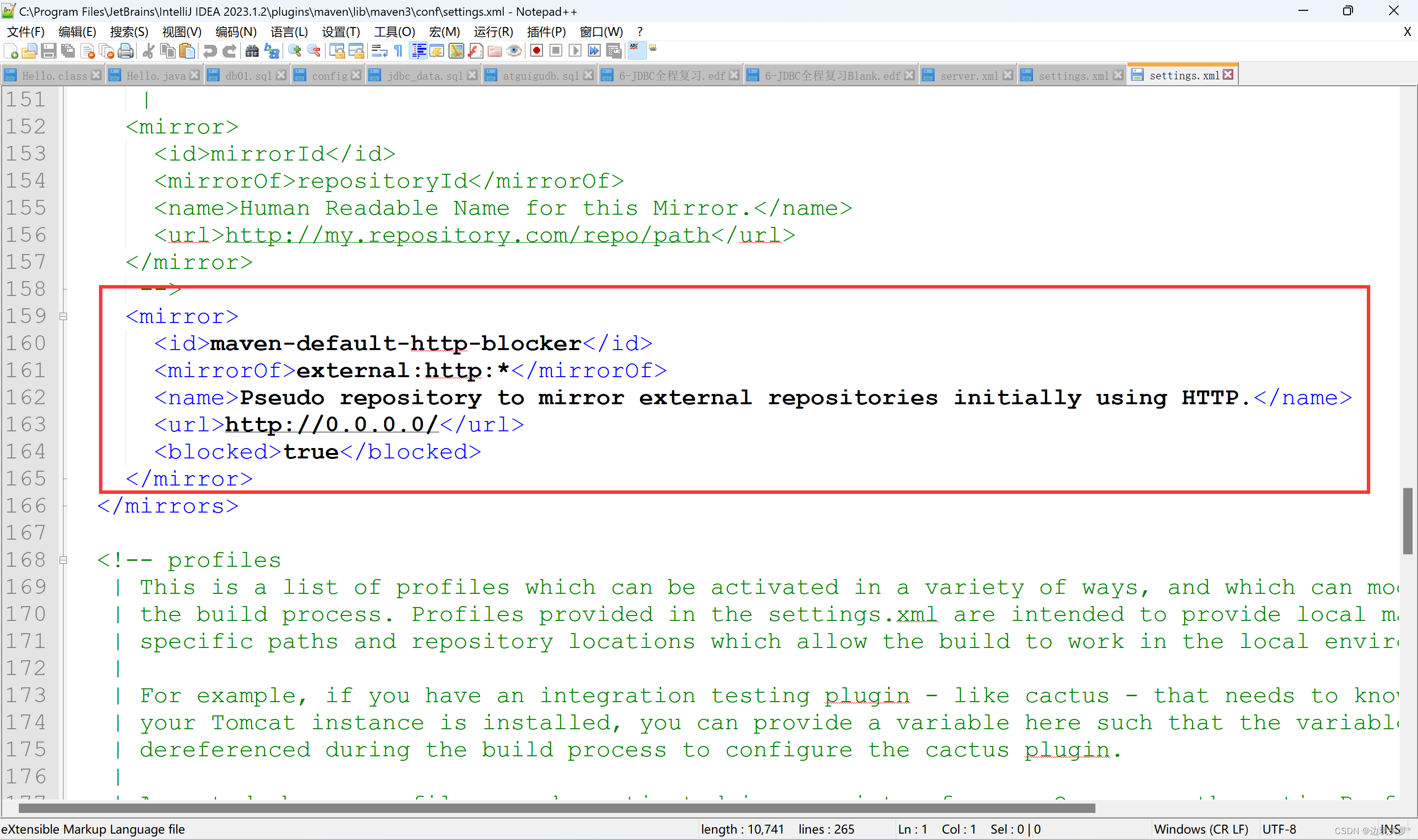The image size is (1418, 840).
Task: Toggle the indent guide toolbar button
Action: [419, 51]
